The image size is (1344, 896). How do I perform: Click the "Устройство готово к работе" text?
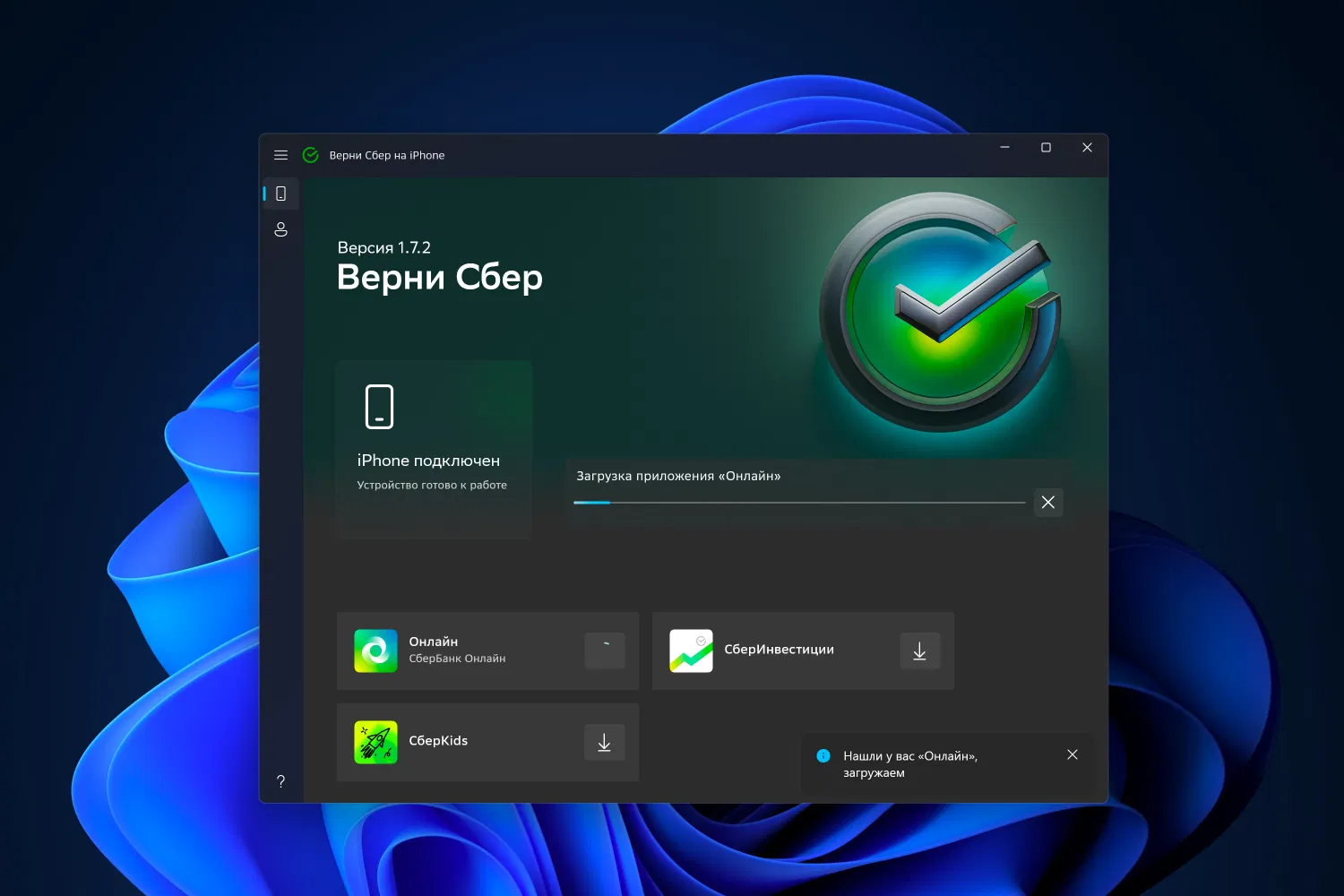(432, 485)
